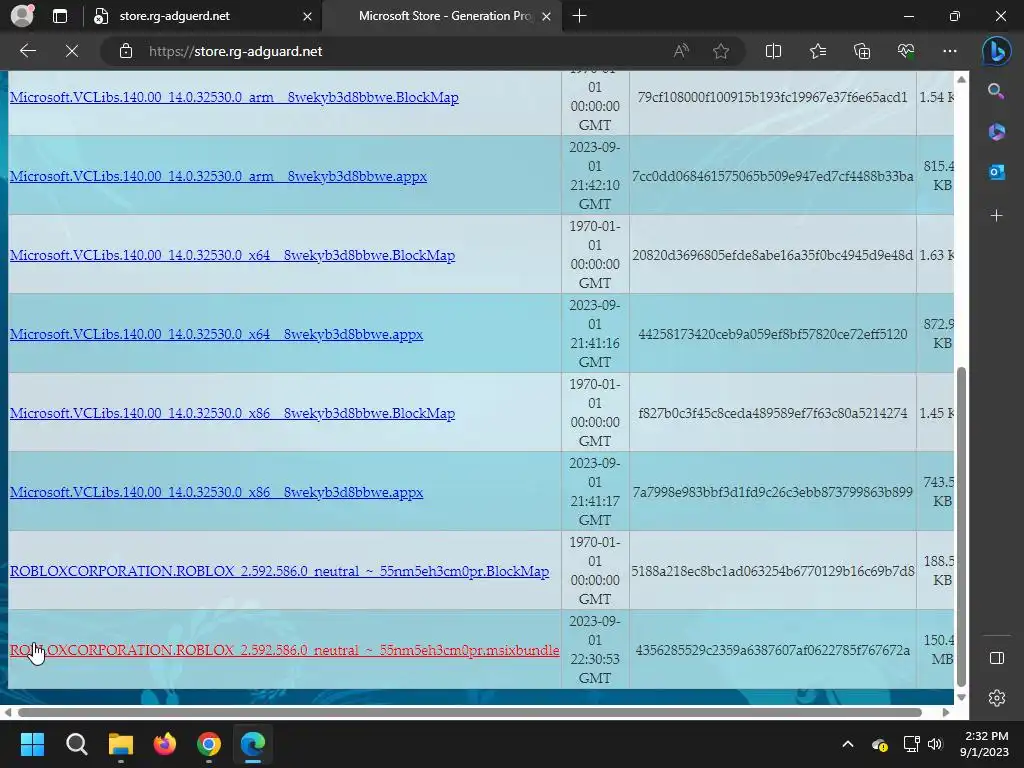Close the store.rg-adguerd.net tab
Viewport: 1024px width, 768px height.
coord(307,16)
